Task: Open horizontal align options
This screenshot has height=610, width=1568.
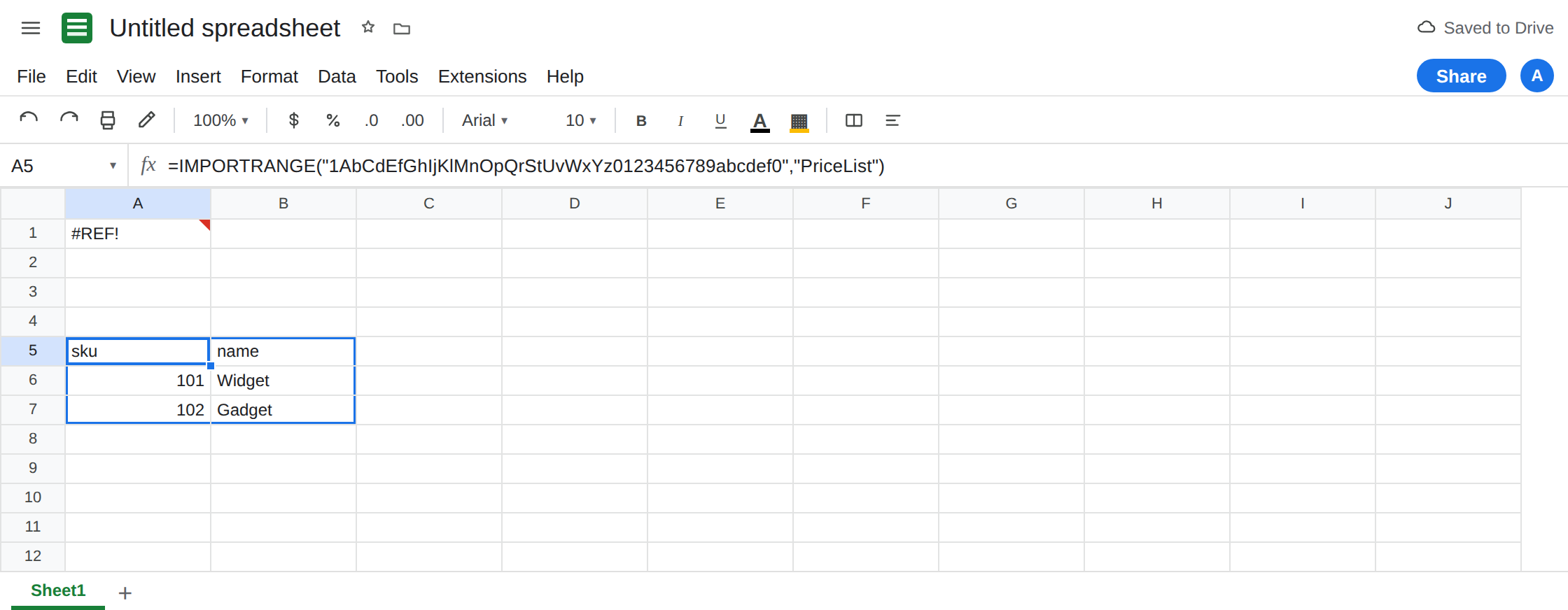Action: (892, 120)
